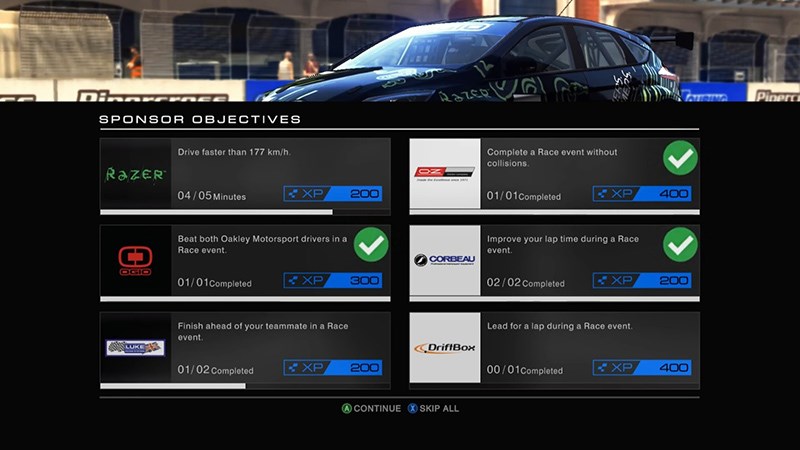
Task: Click '04 / 05 Minutes' progress text
Action: pos(212,196)
